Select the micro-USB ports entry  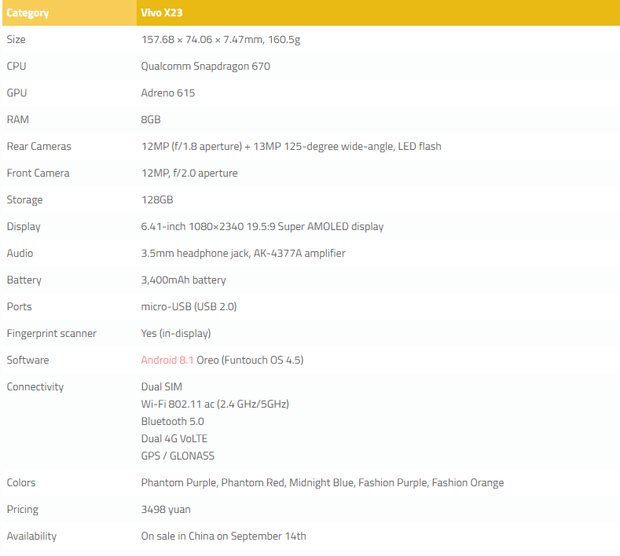(189, 306)
